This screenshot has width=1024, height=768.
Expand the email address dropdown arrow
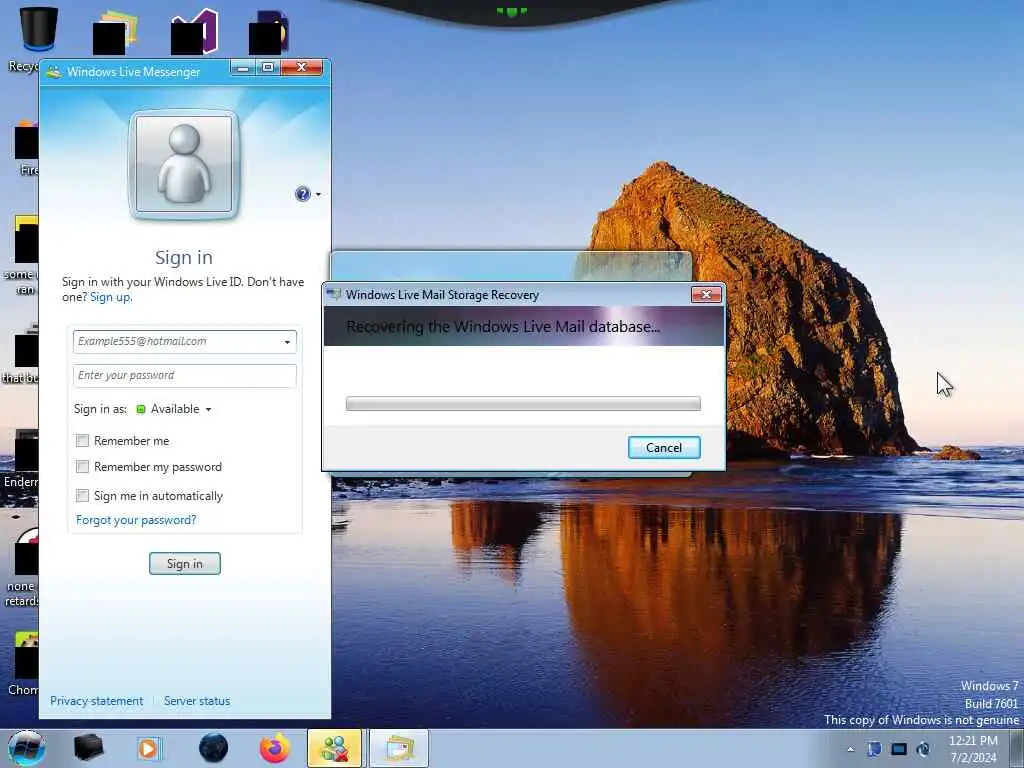(287, 342)
